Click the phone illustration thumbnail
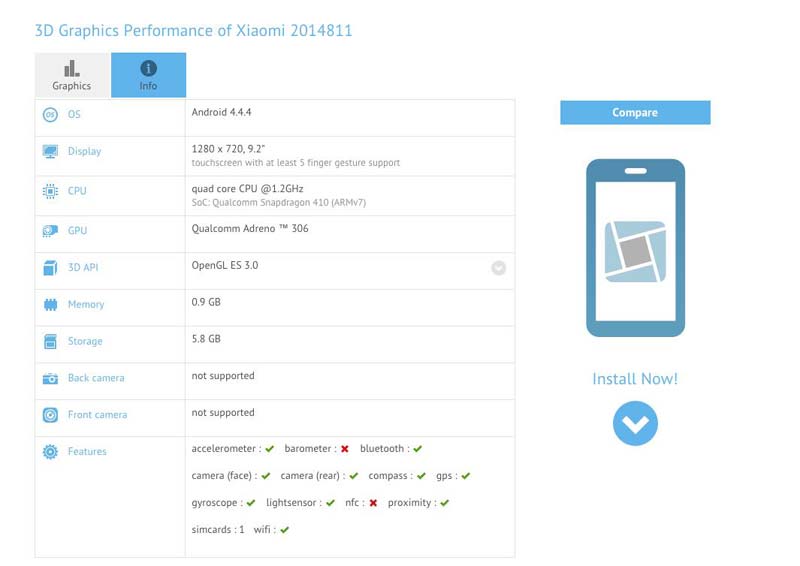This screenshot has width=800, height=566. [635, 247]
